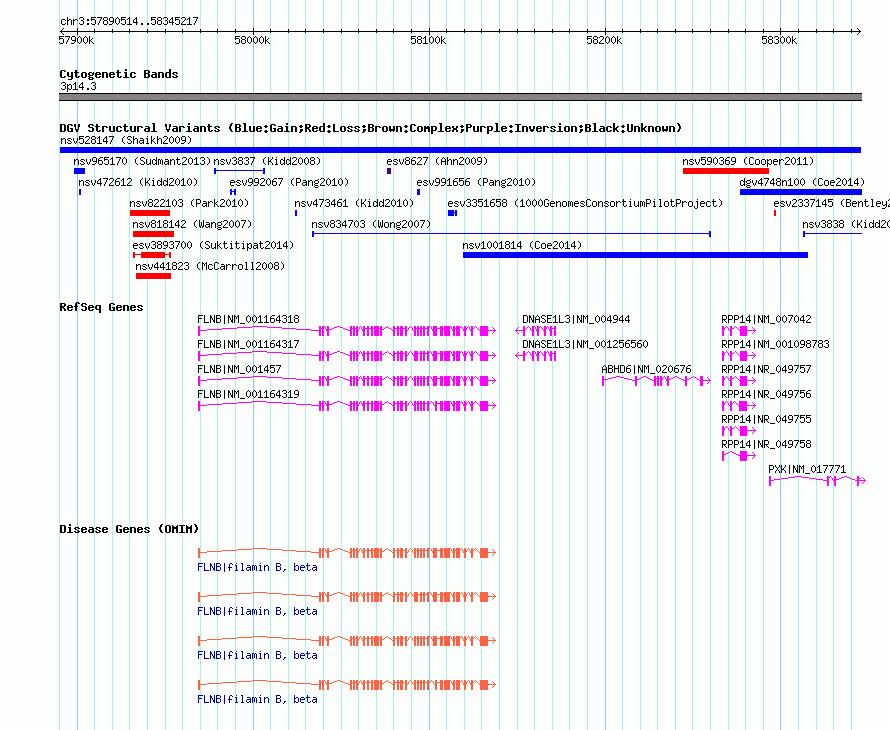
Task: Select the PXK|NM_017771 gene model
Action: coord(817,481)
